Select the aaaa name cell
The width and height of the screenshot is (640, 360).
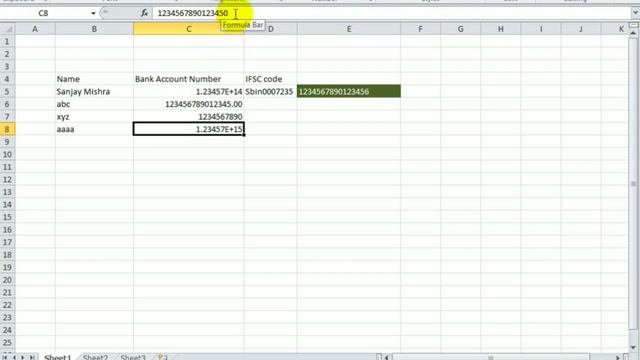coord(94,129)
